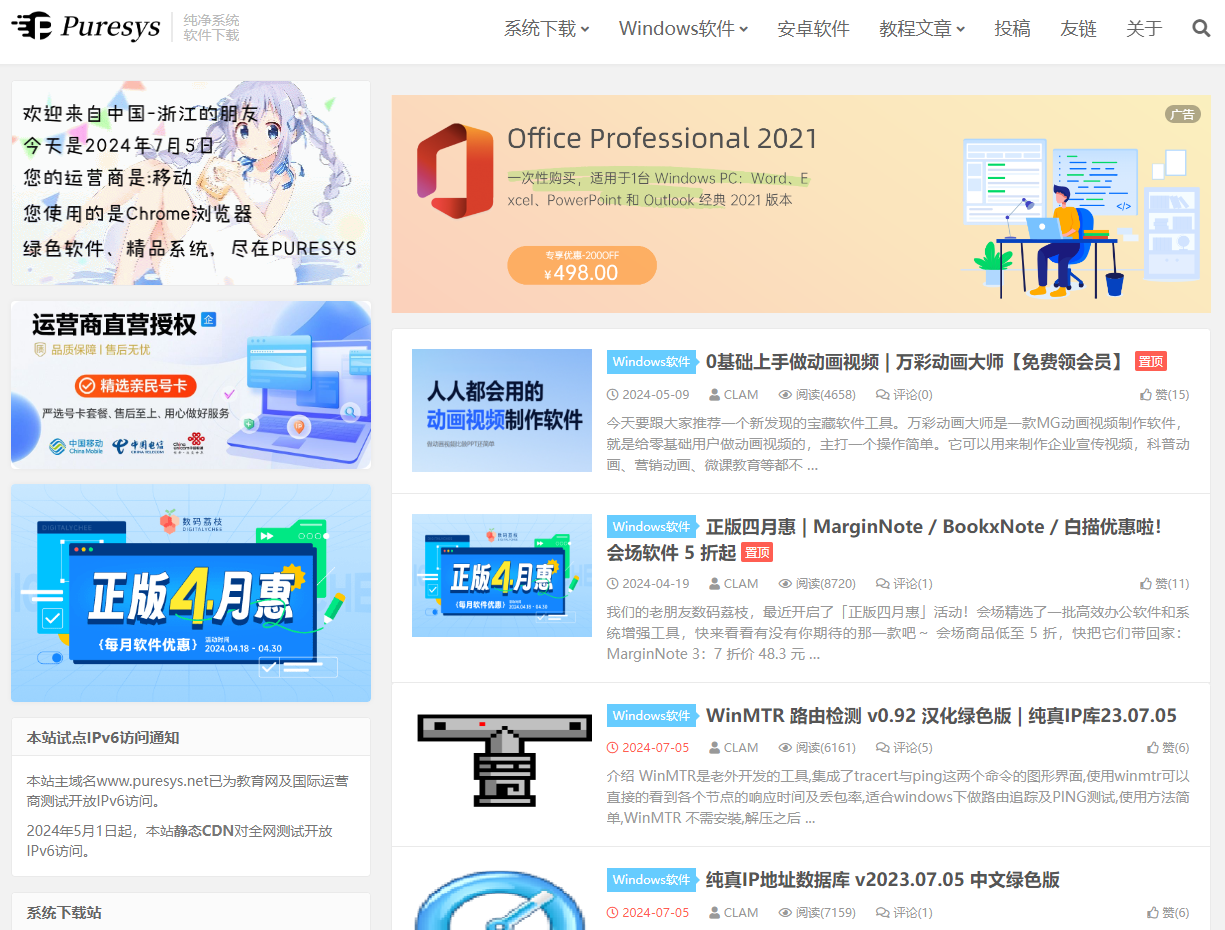Click the Puresys site logo

[86, 27]
